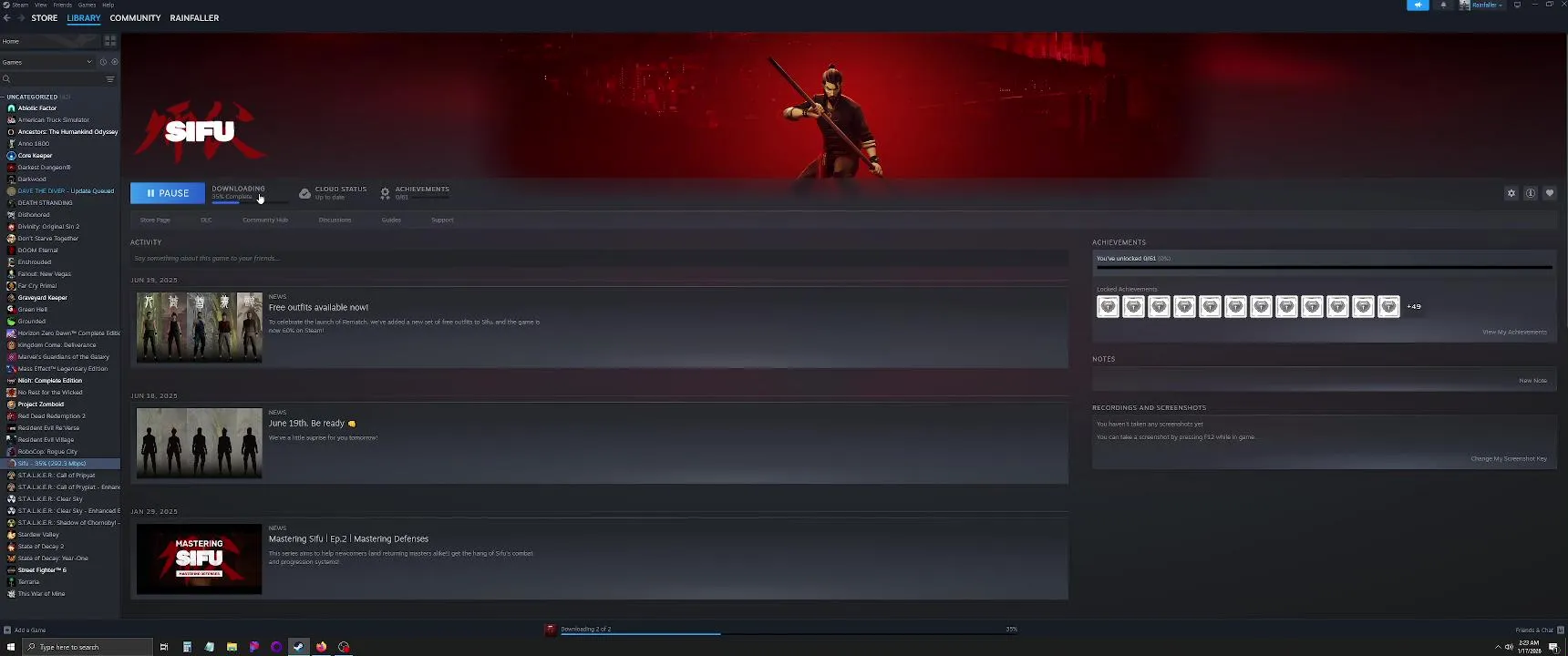
Task: Open Windows Start menu
Action: (11, 647)
